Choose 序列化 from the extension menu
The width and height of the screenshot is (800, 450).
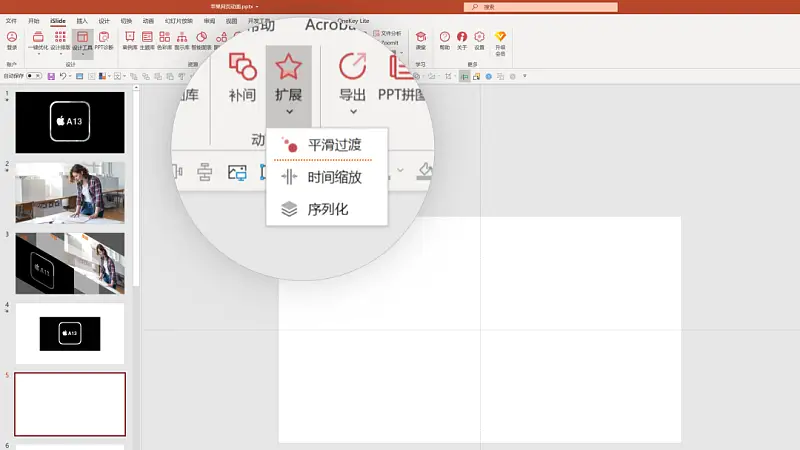pos(327,209)
